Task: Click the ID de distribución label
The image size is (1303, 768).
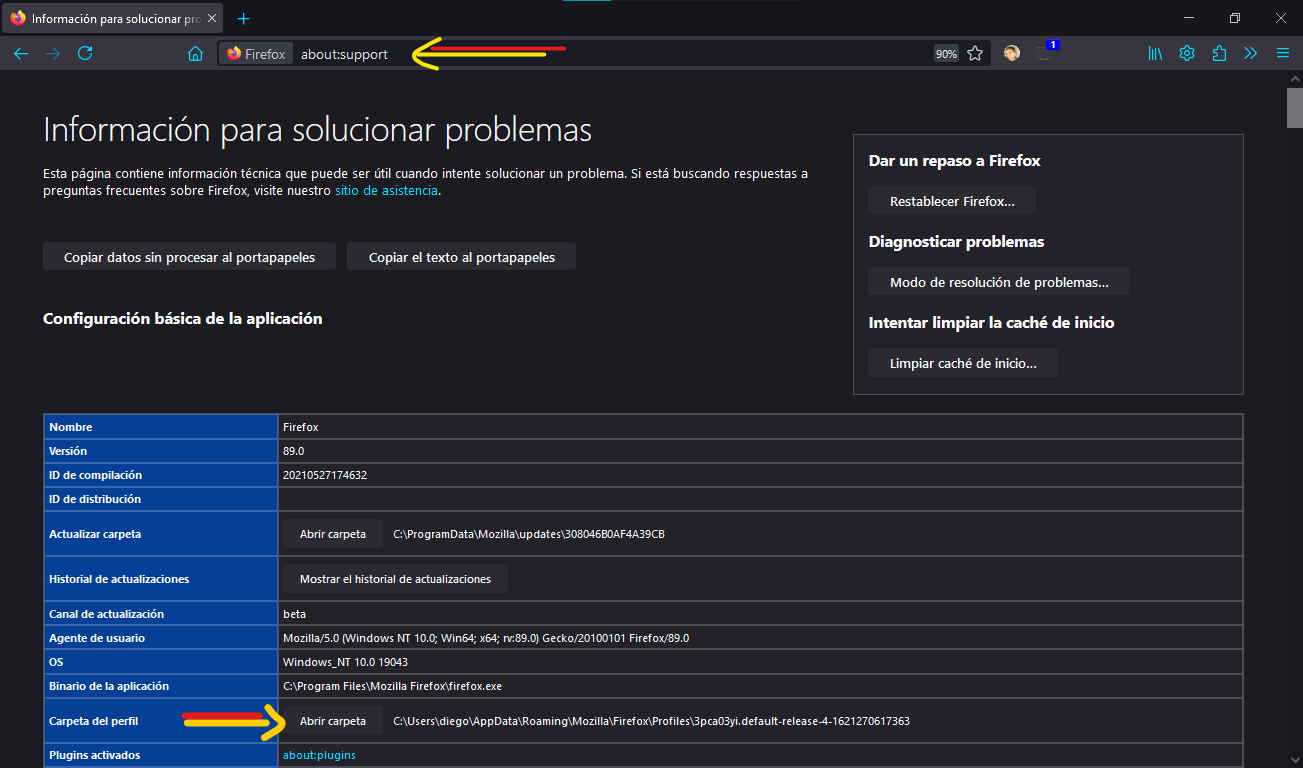Action: (x=95, y=499)
